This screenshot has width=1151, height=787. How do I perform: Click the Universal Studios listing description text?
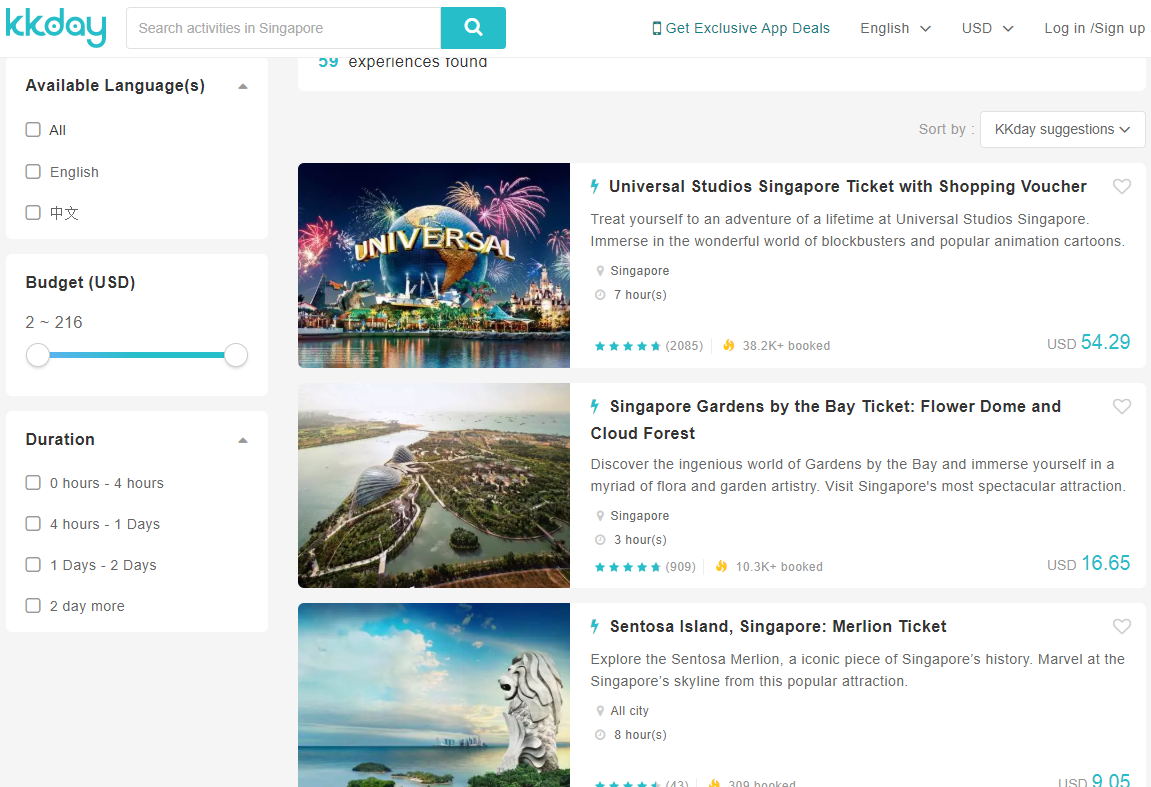pos(857,230)
